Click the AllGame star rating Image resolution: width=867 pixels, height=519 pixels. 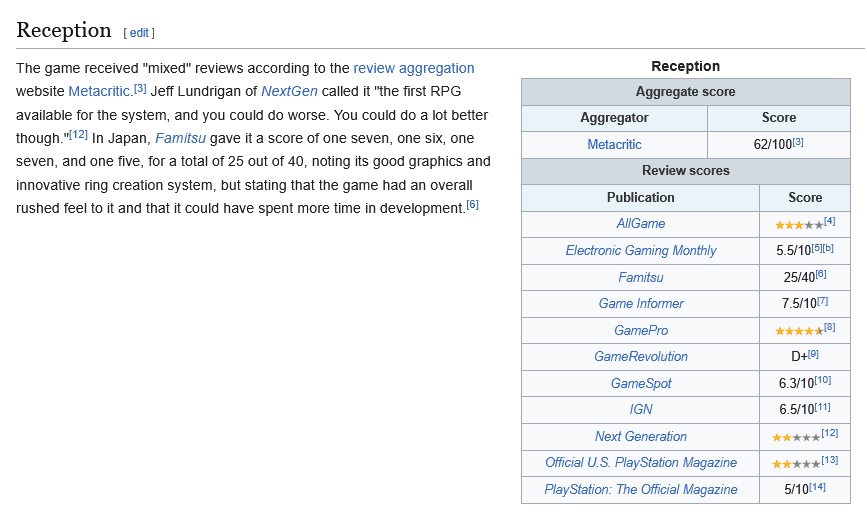[799, 225]
